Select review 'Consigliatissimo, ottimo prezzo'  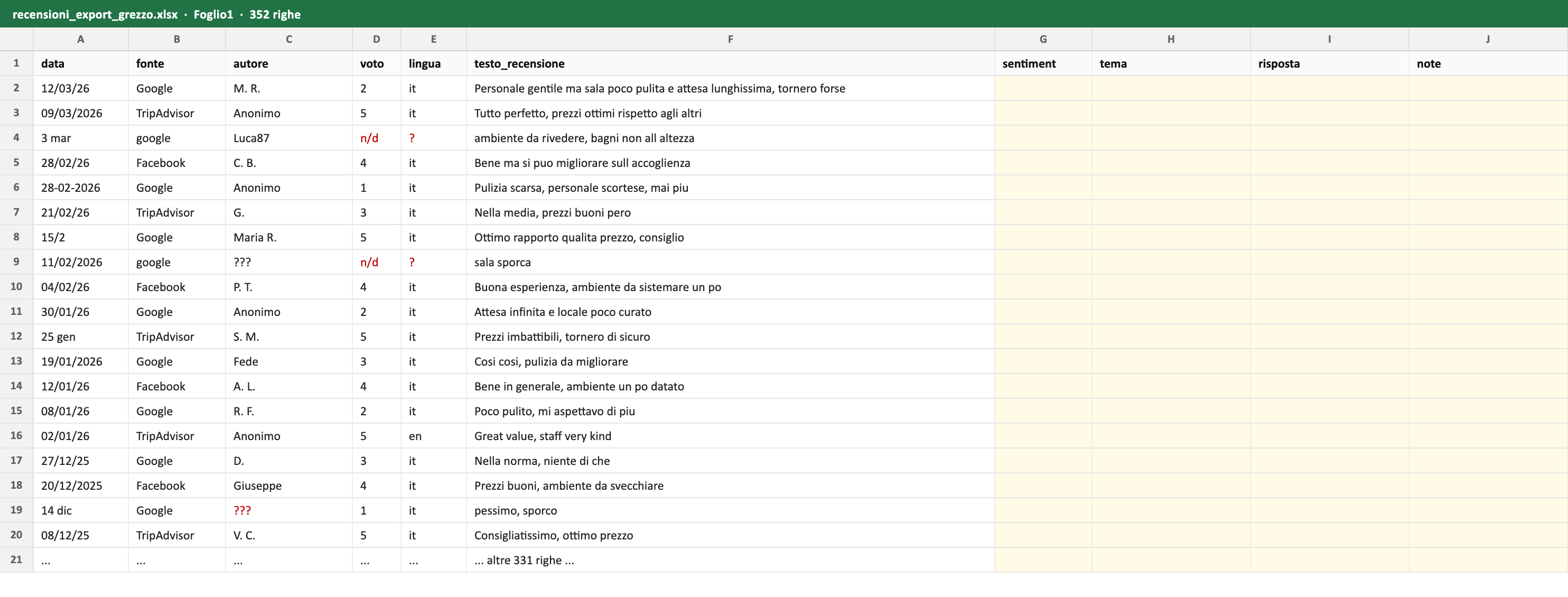pos(731,536)
